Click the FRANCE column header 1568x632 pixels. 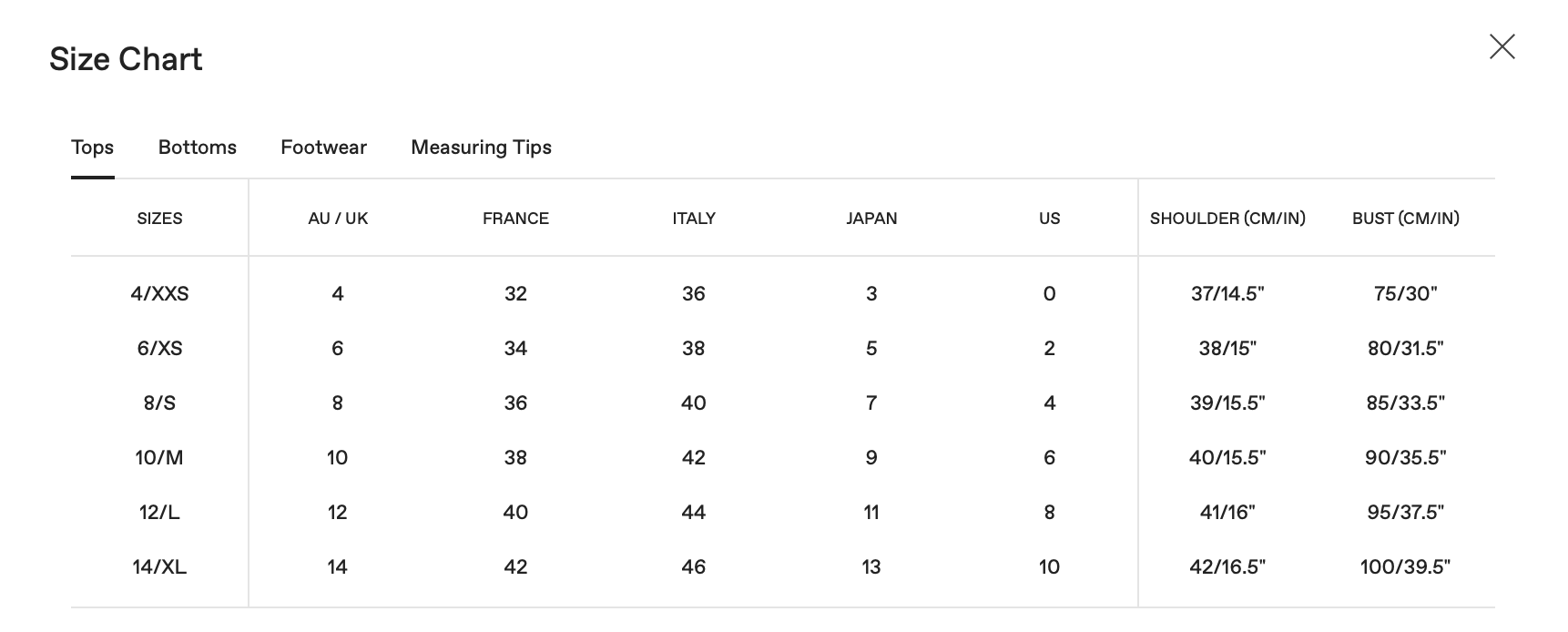[x=515, y=219]
